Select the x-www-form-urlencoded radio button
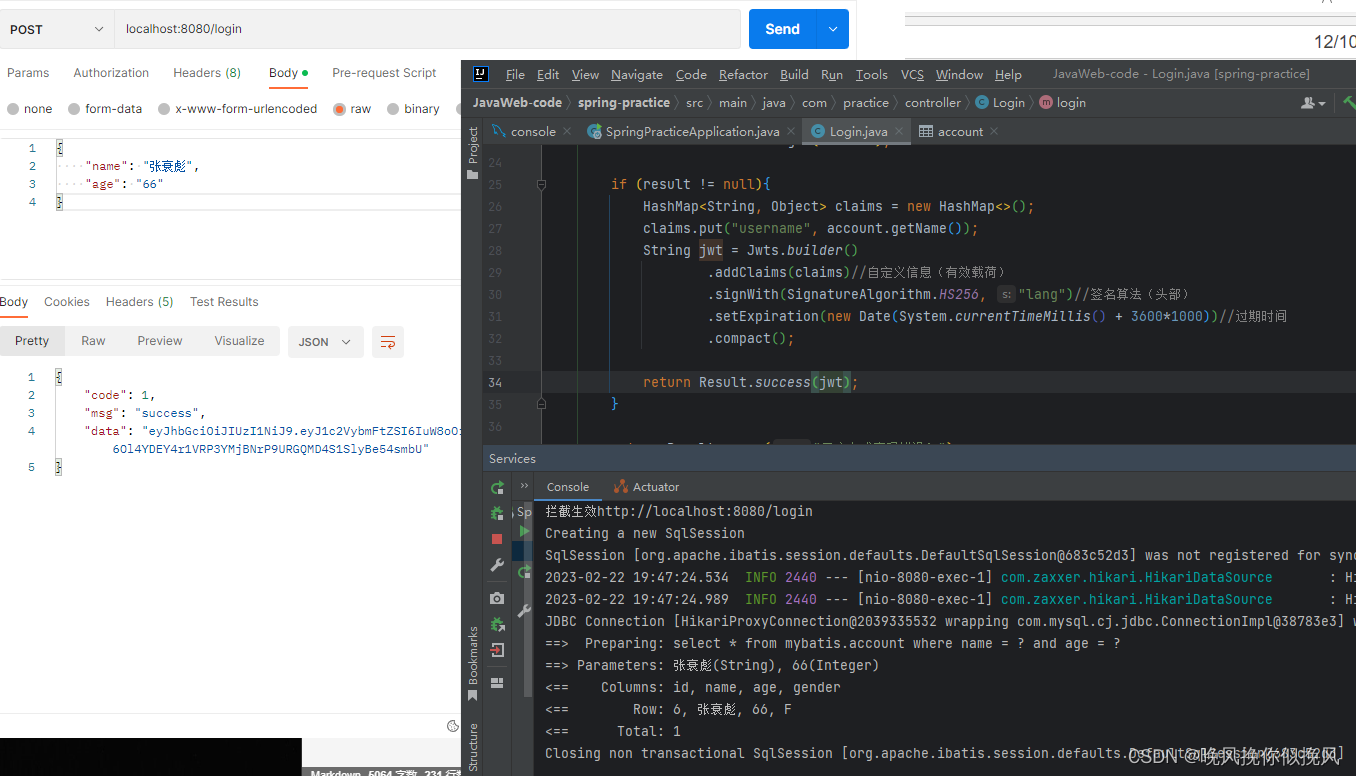 (164, 109)
